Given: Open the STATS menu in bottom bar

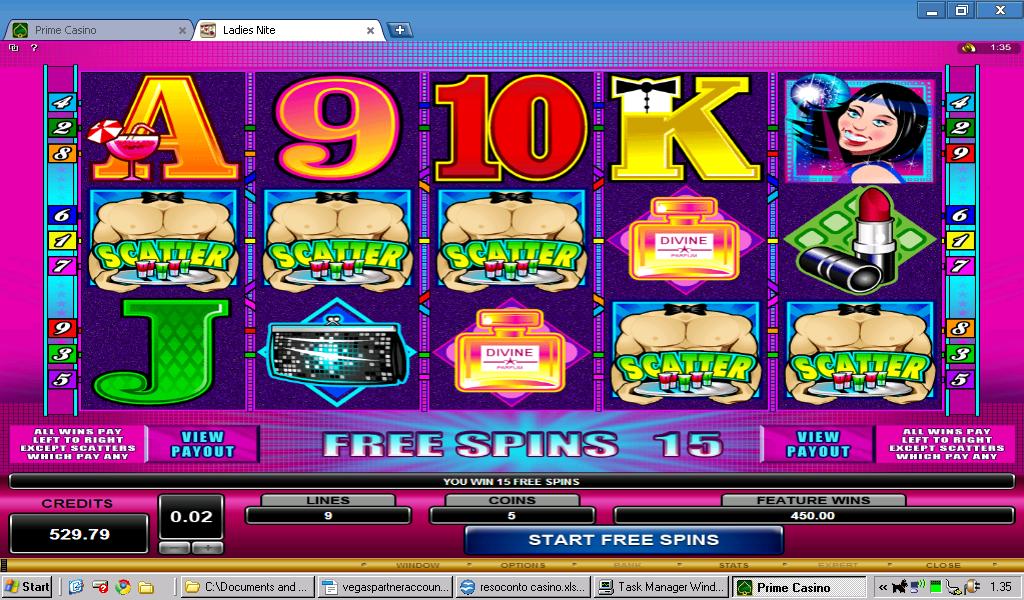Looking at the screenshot, I should click(733, 565).
